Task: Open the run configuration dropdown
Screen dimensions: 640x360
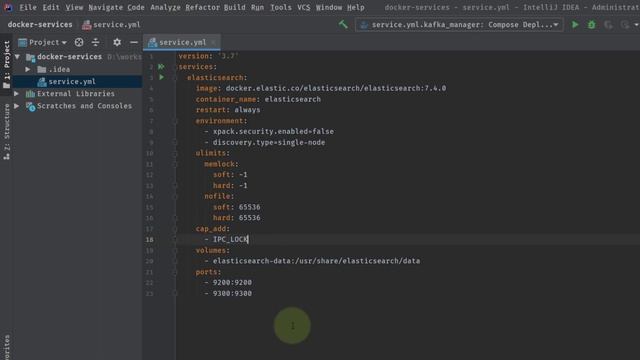Action: coord(459,24)
